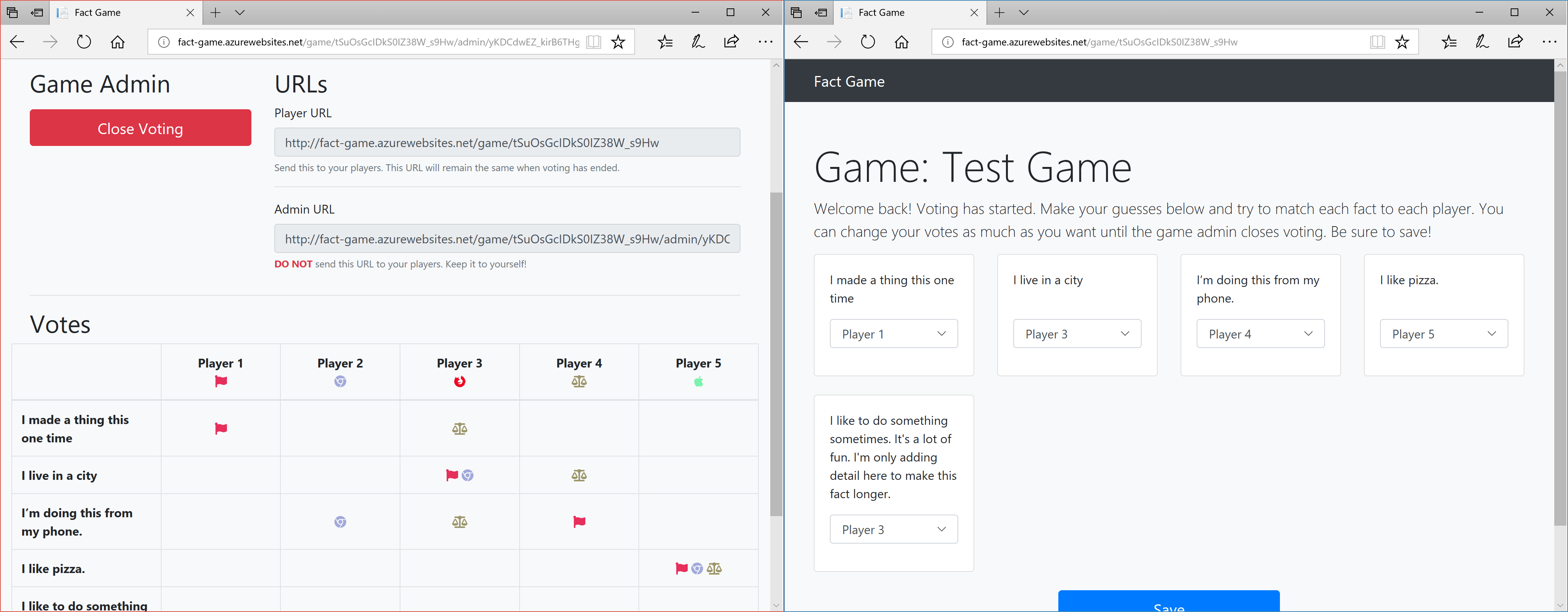Viewport: 1568px width, 612px height.
Task: Expand the 'I'm doing this from my phone' player dropdown
Action: point(1260,334)
